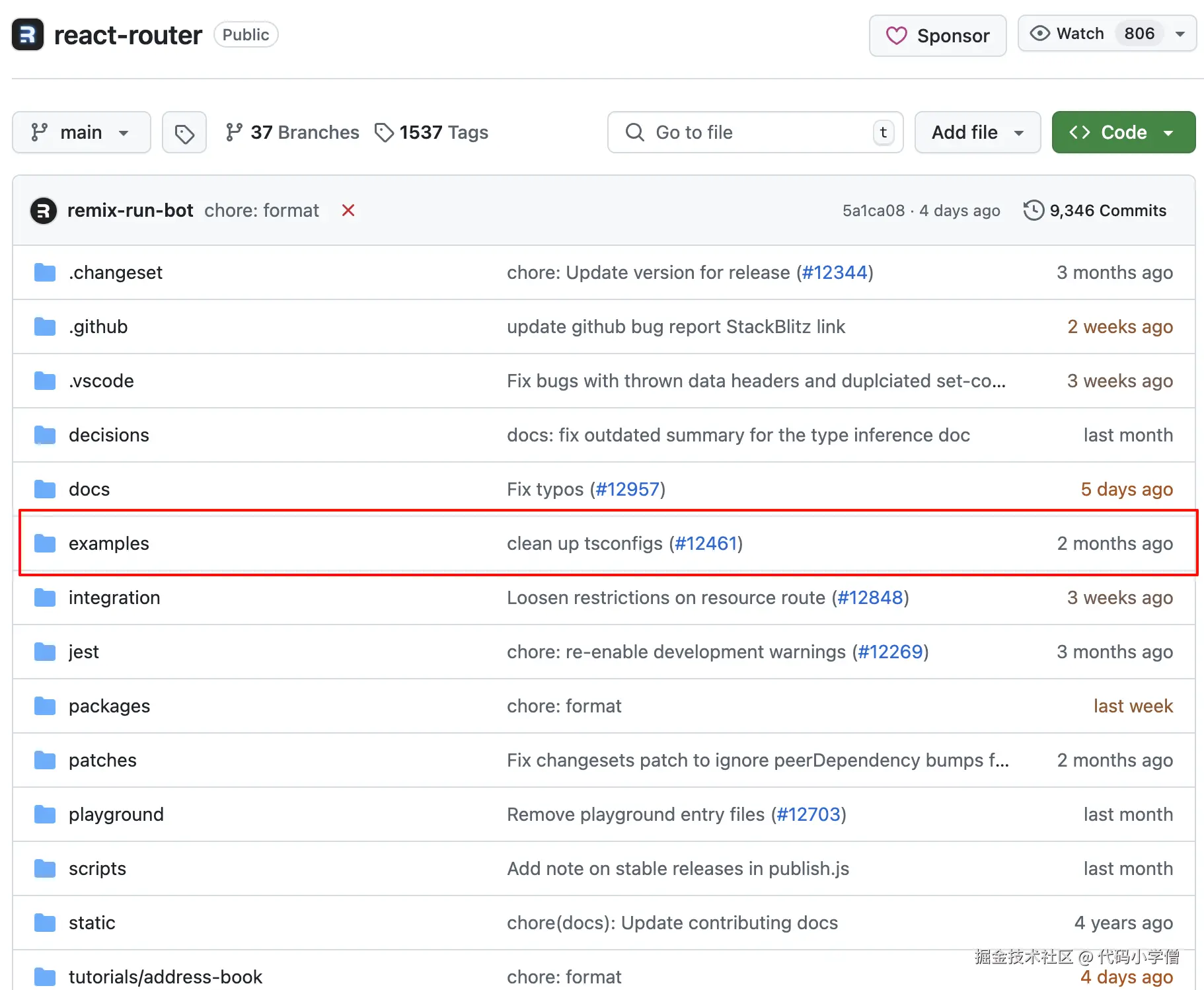Screen dimensions: 1204x990
Task: Click the examples folder icon
Action: (x=45, y=543)
